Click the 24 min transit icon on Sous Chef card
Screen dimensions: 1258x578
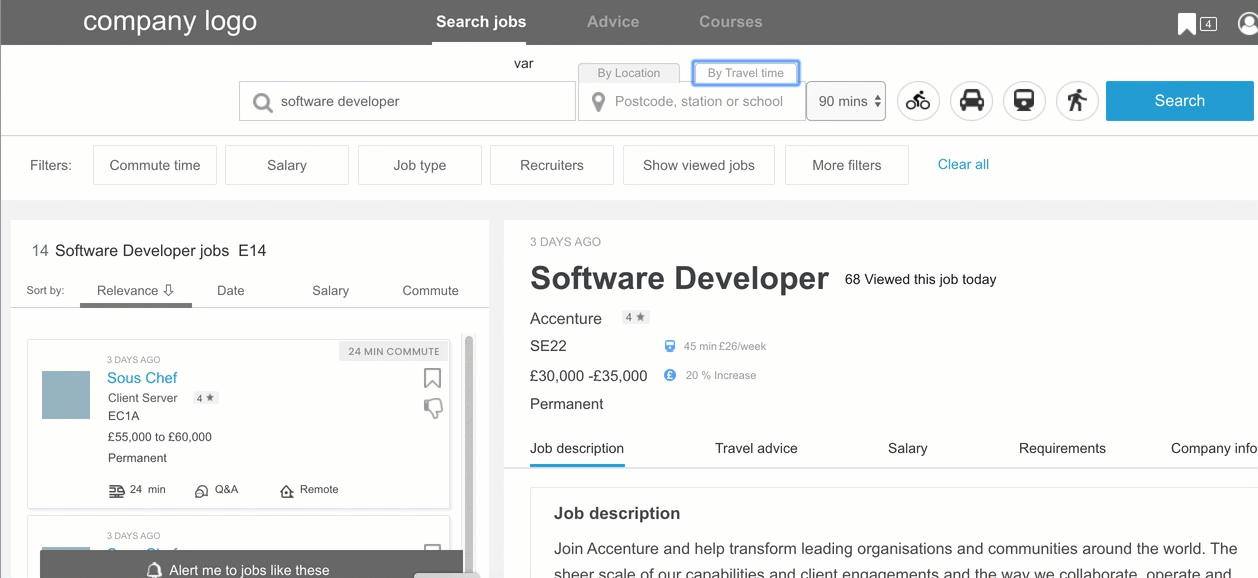pos(116,490)
